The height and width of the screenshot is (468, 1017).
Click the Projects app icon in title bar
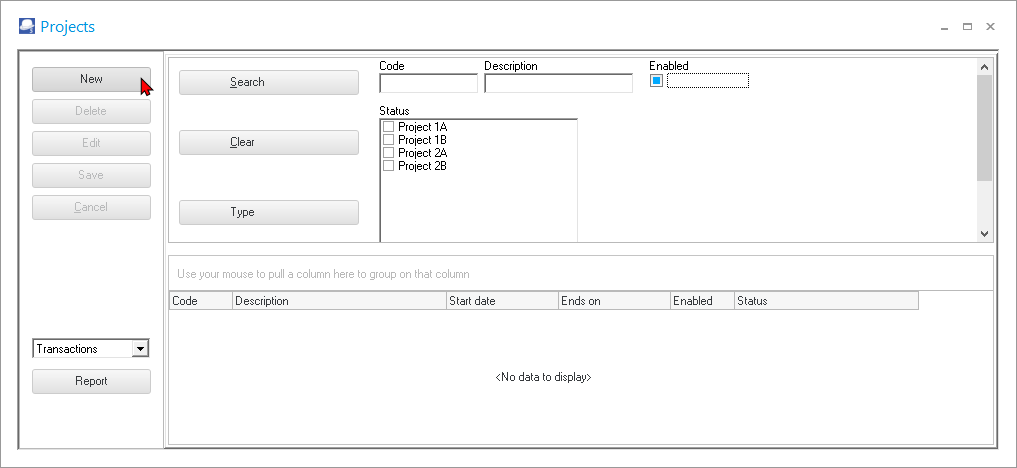pyautogui.click(x=27, y=27)
